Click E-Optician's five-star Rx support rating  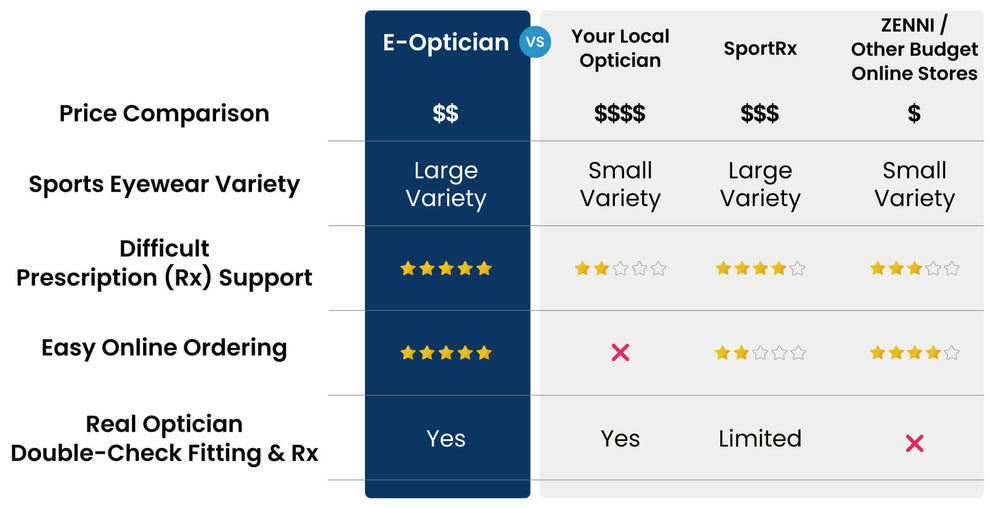(x=446, y=268)
